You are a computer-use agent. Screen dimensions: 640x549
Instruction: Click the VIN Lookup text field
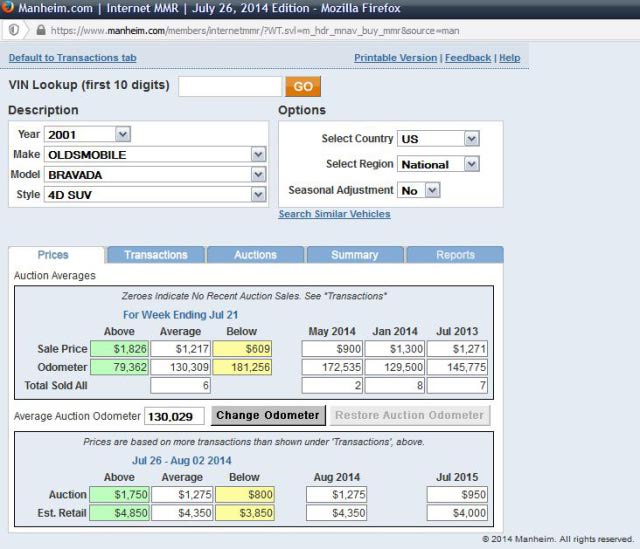(228, 87)
